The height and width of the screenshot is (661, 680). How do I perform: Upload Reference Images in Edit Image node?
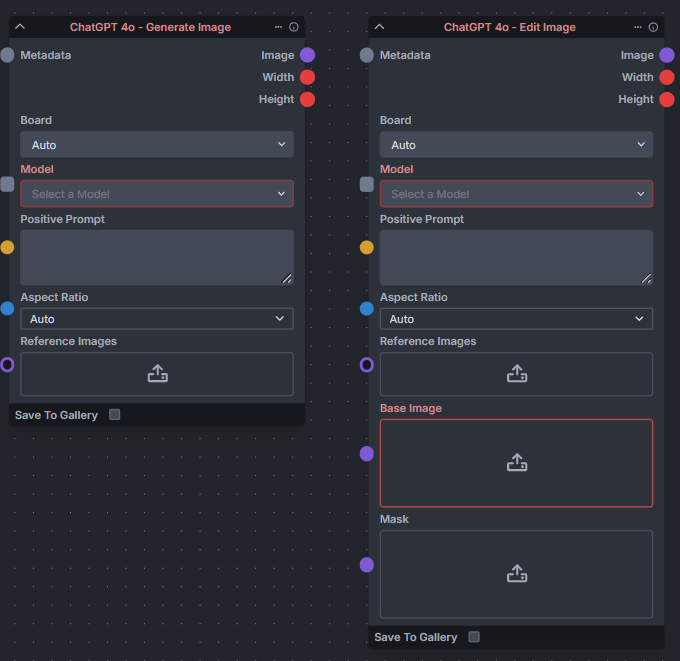[517, 374]
